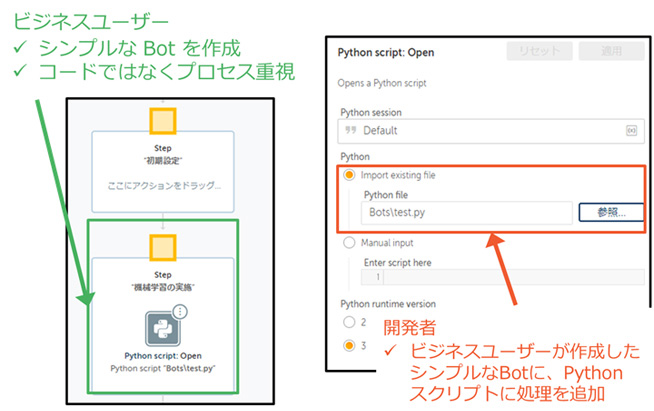Click the Python script action icon
The width and height of the screenshot is (654, 411).
161,328
